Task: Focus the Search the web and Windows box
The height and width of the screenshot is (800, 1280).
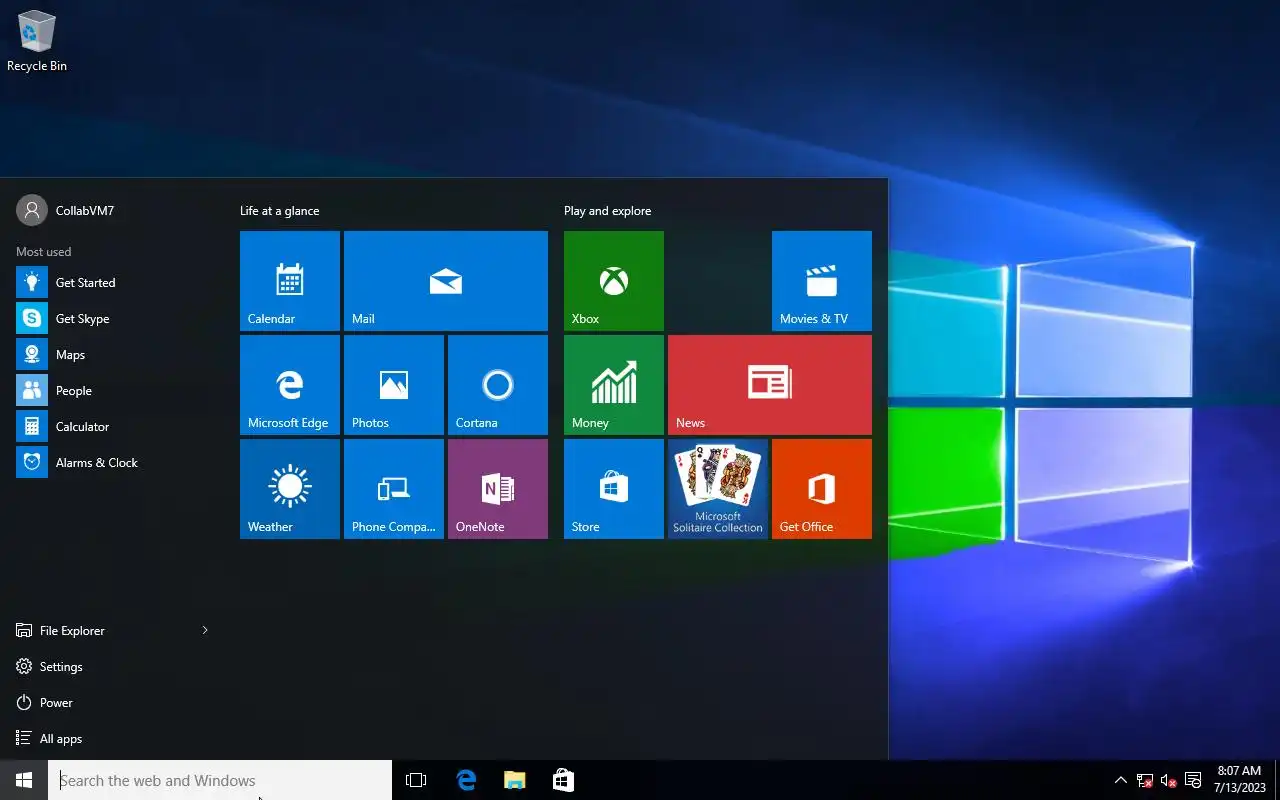Action: pyautogui.click(x=220, y=780)
